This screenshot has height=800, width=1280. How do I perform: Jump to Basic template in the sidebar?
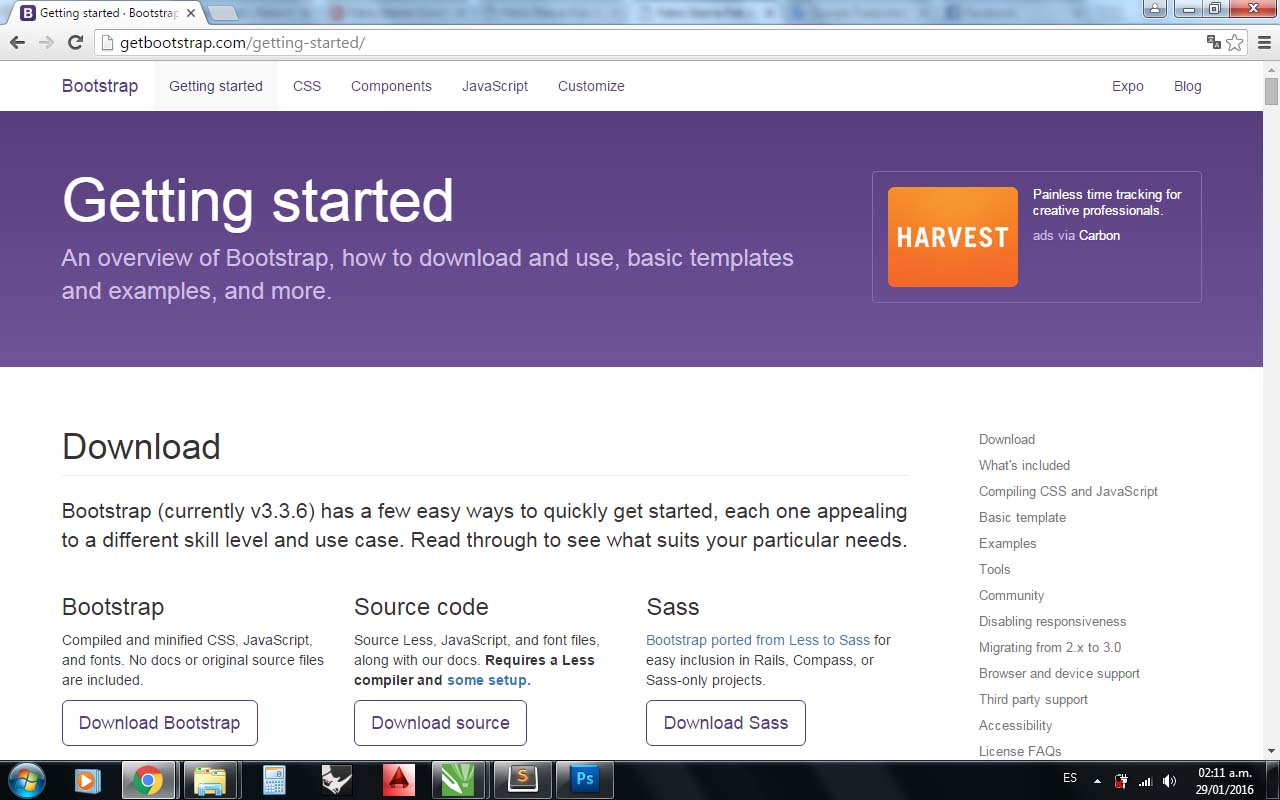pyautogui.click(x=1022, y=517)
